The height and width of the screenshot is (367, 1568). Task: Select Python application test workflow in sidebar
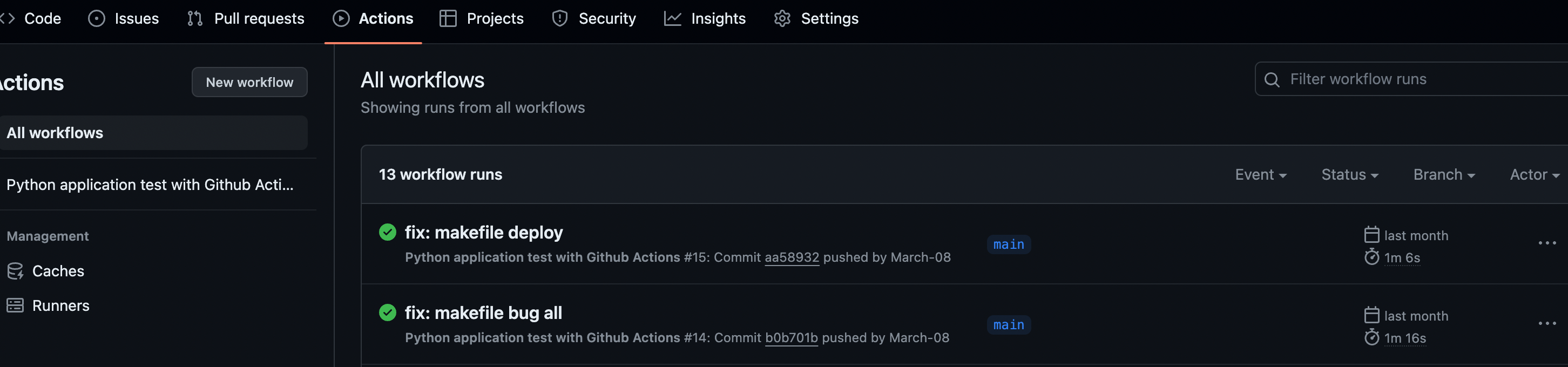tap(150, 185)
